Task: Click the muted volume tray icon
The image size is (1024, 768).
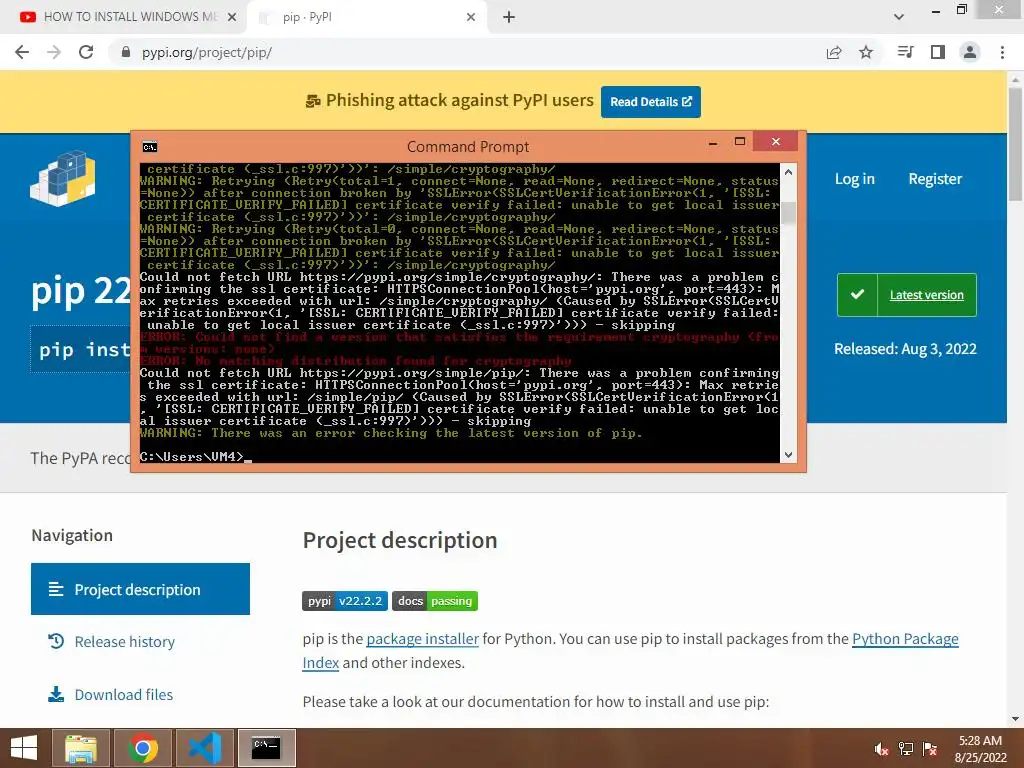Action: (x=882, y=749)
